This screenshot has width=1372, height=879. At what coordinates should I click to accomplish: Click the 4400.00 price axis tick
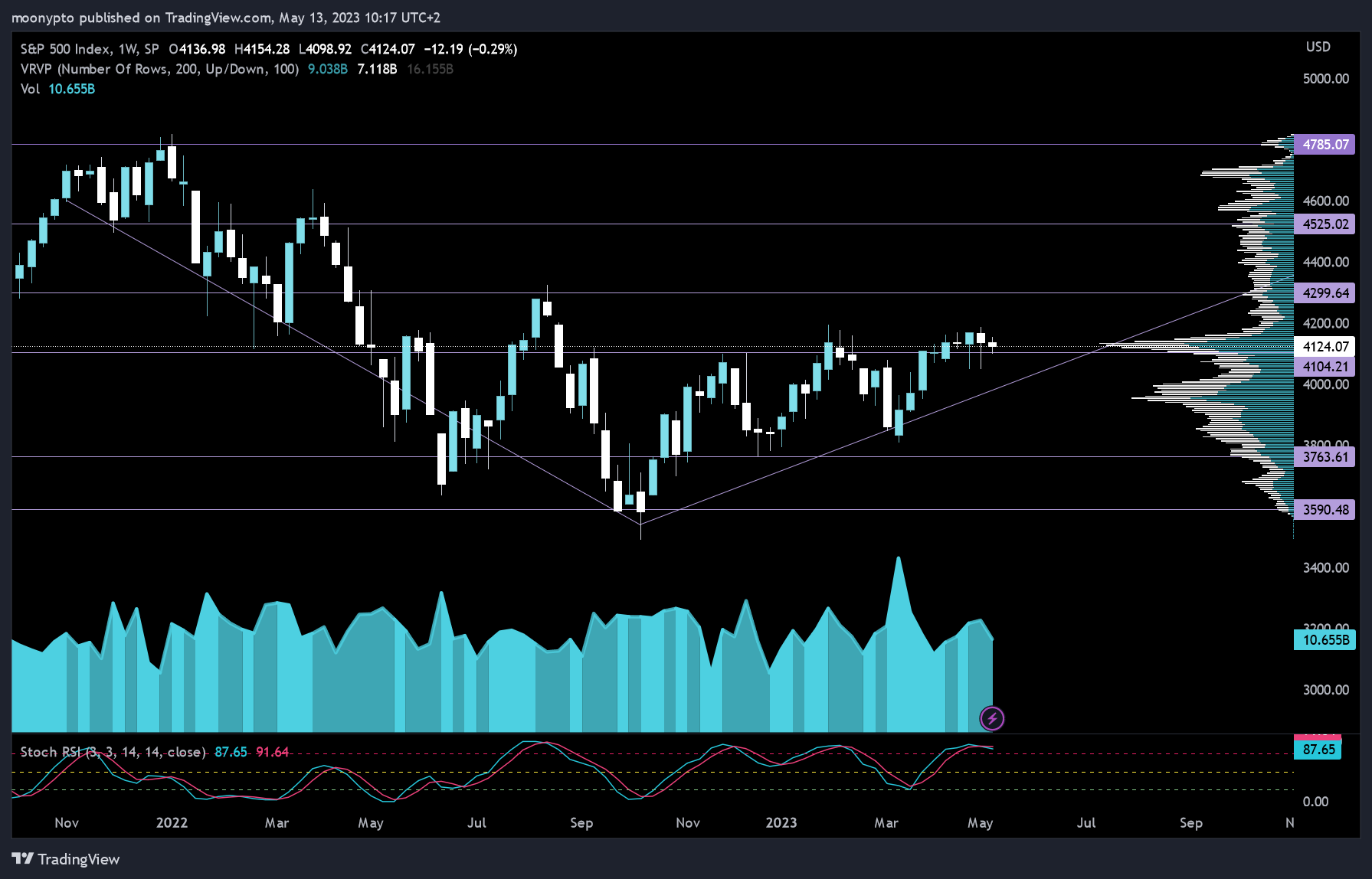click(1325, 262)
